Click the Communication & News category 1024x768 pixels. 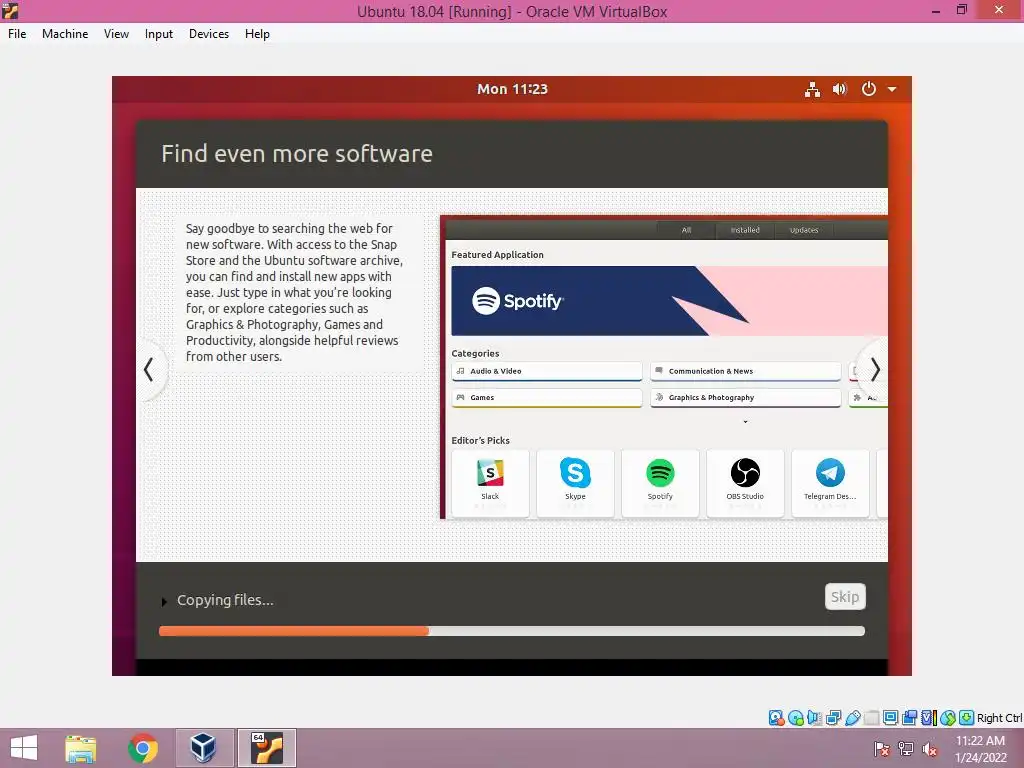[x=745, y=371]
